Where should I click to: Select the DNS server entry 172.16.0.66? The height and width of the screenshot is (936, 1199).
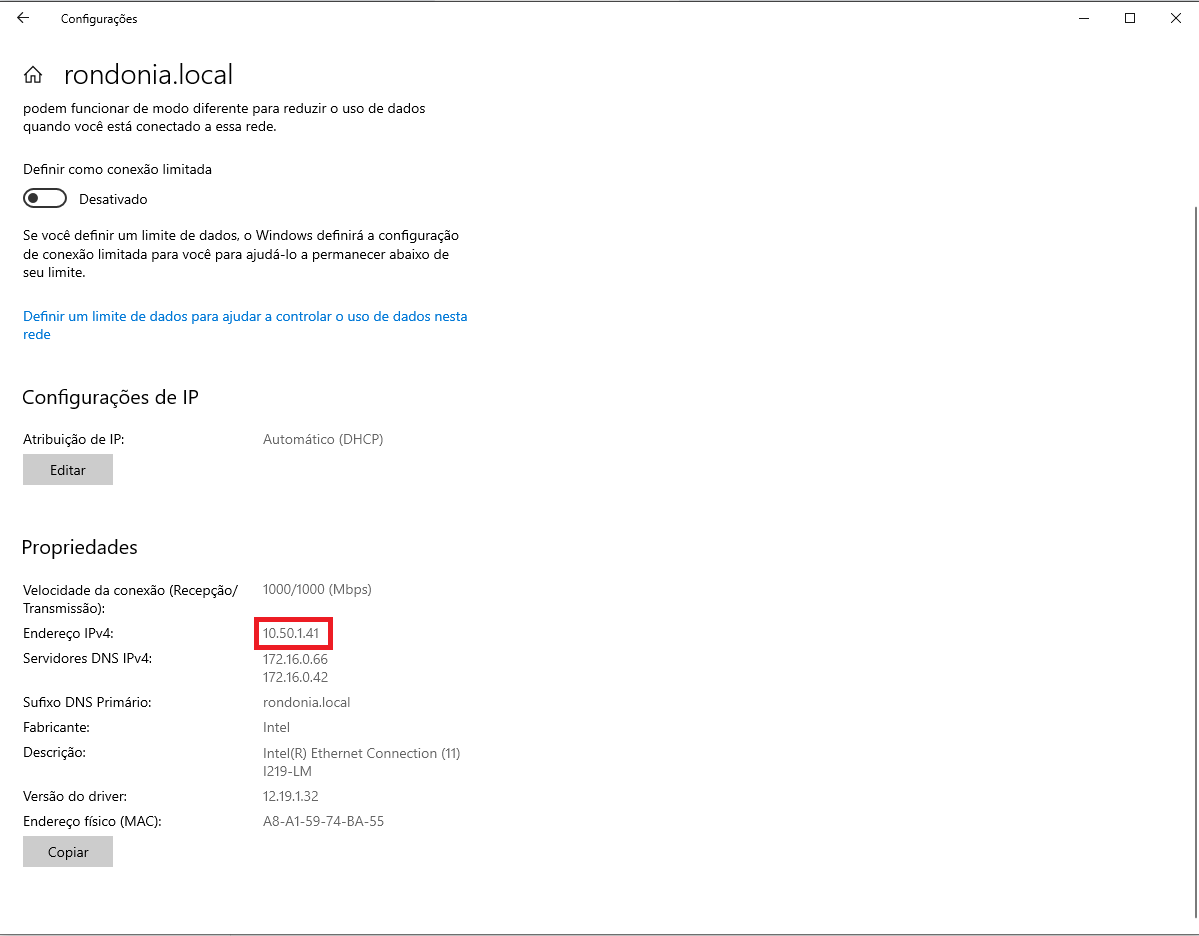293,659
